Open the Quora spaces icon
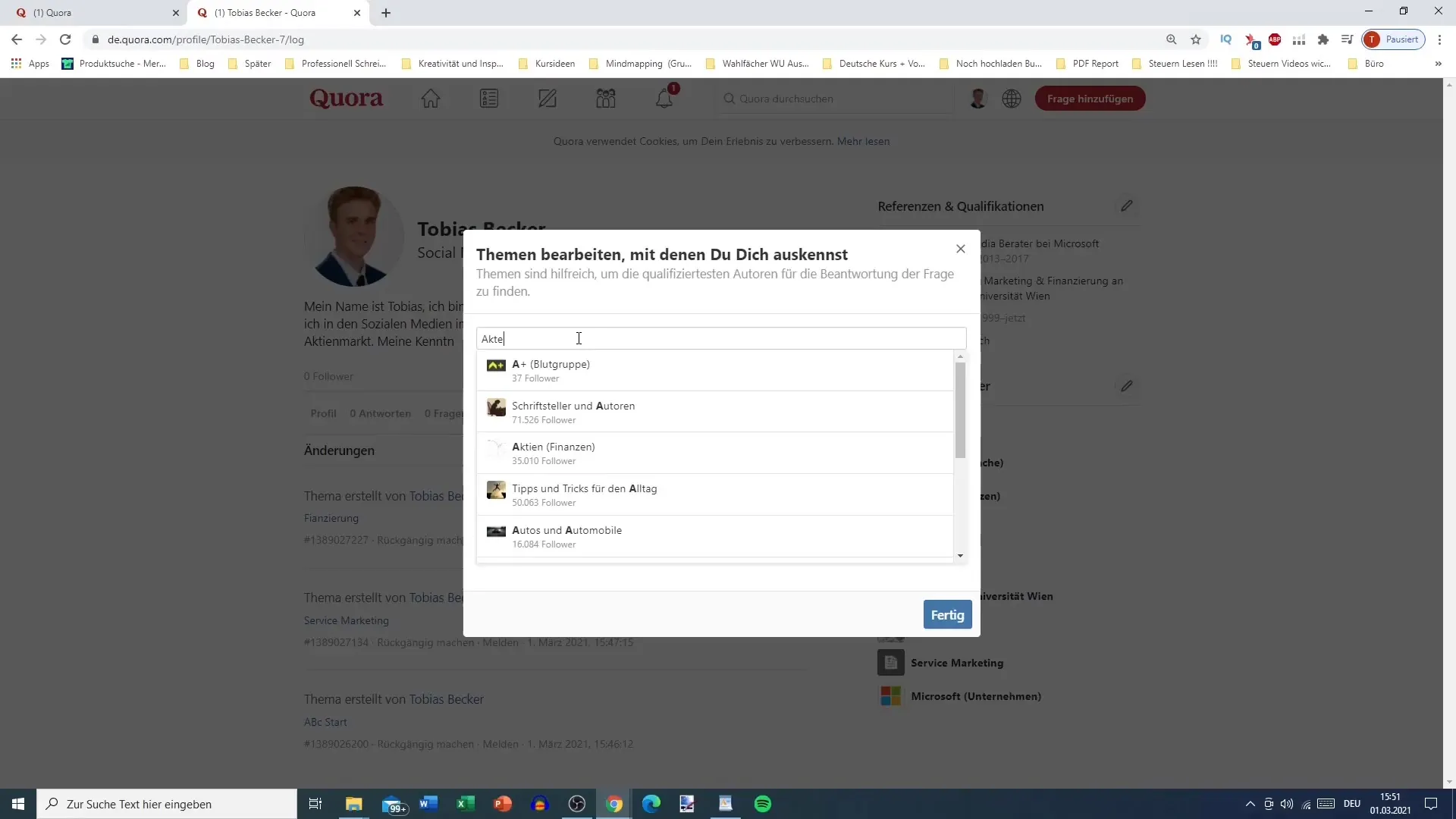Image resolution: width=1456 pixels, height=819 pixels. pos(605,98)
